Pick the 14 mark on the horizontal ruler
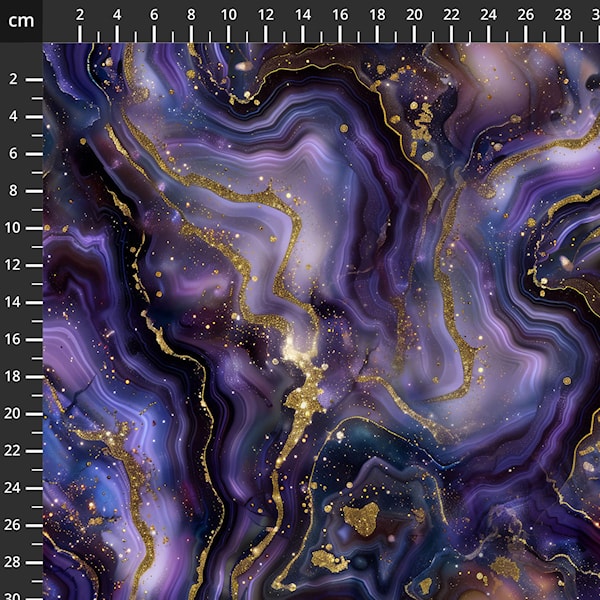The image size is (600, 600). (302, 16)
